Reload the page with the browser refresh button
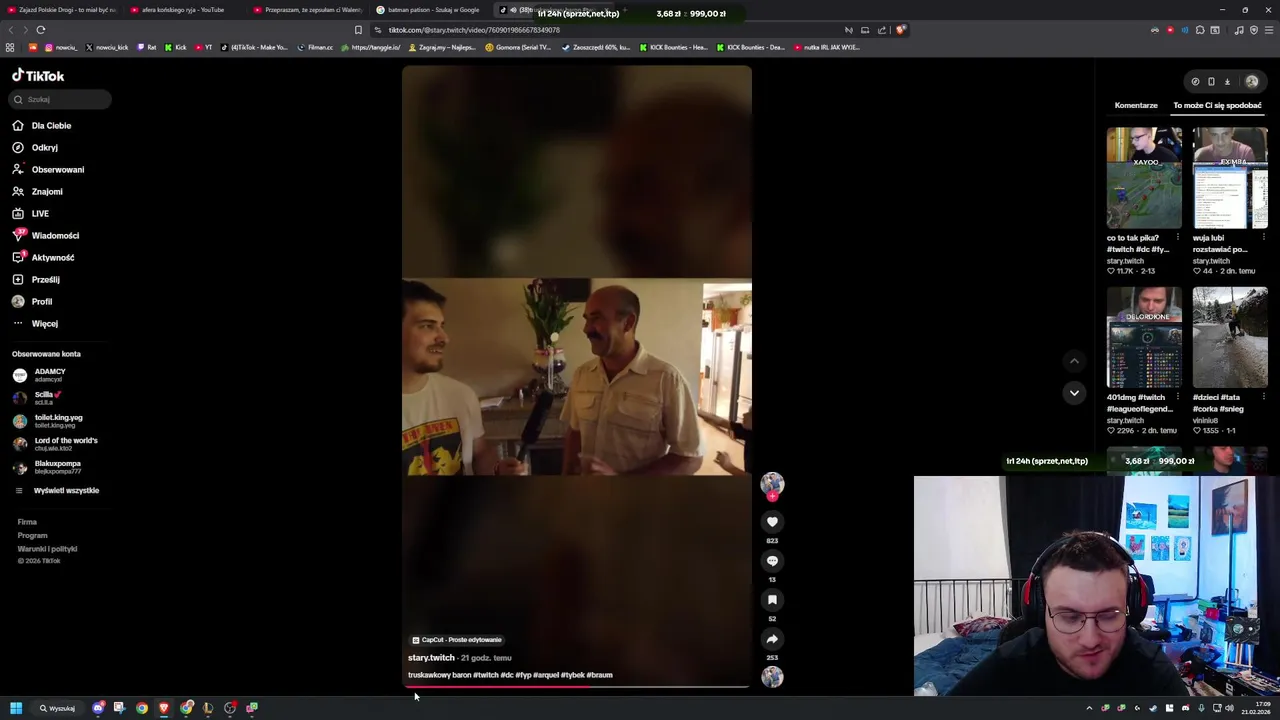This screenshot has height=720, width=1280. [x=40, y=30]
